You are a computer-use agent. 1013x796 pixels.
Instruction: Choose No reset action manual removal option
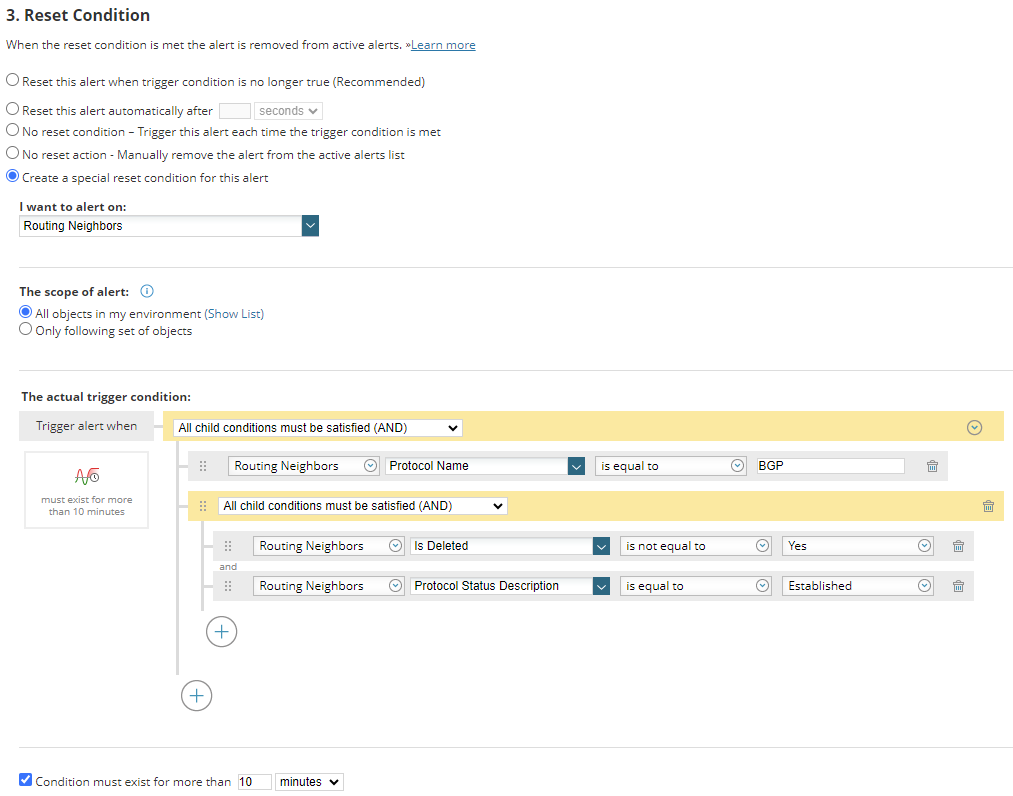[13, 154]
